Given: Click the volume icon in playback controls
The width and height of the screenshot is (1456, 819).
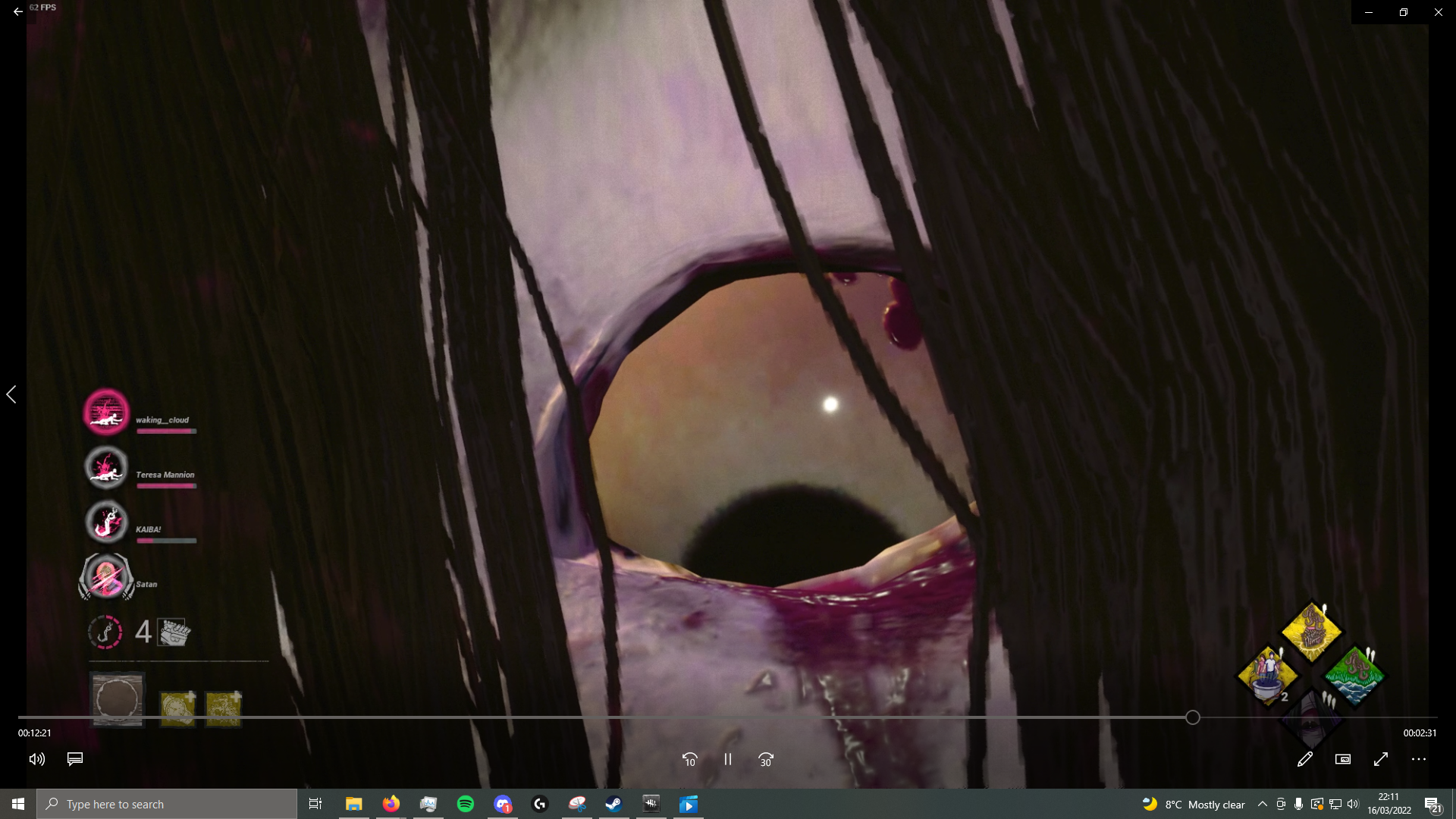Looking at the screenshot, I should (37, 759).
